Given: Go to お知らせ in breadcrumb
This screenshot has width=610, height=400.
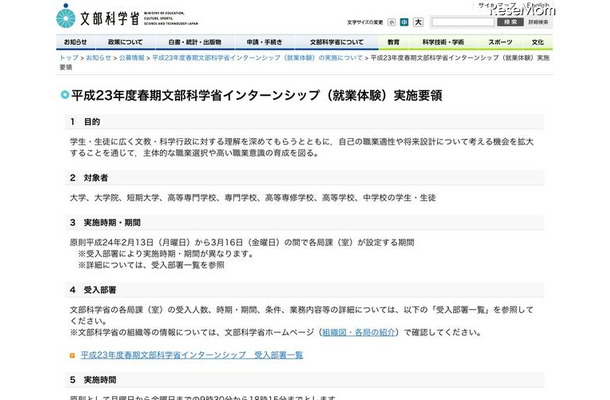Looking at the screenshot, I should (x=98, y=58).
